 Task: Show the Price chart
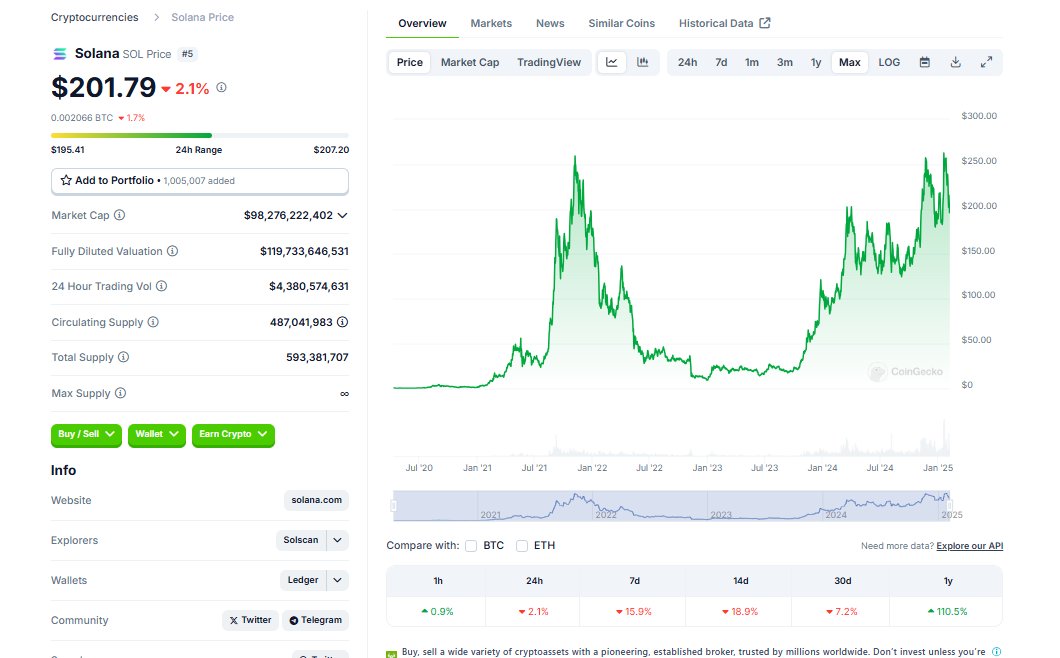pos(410,62)
